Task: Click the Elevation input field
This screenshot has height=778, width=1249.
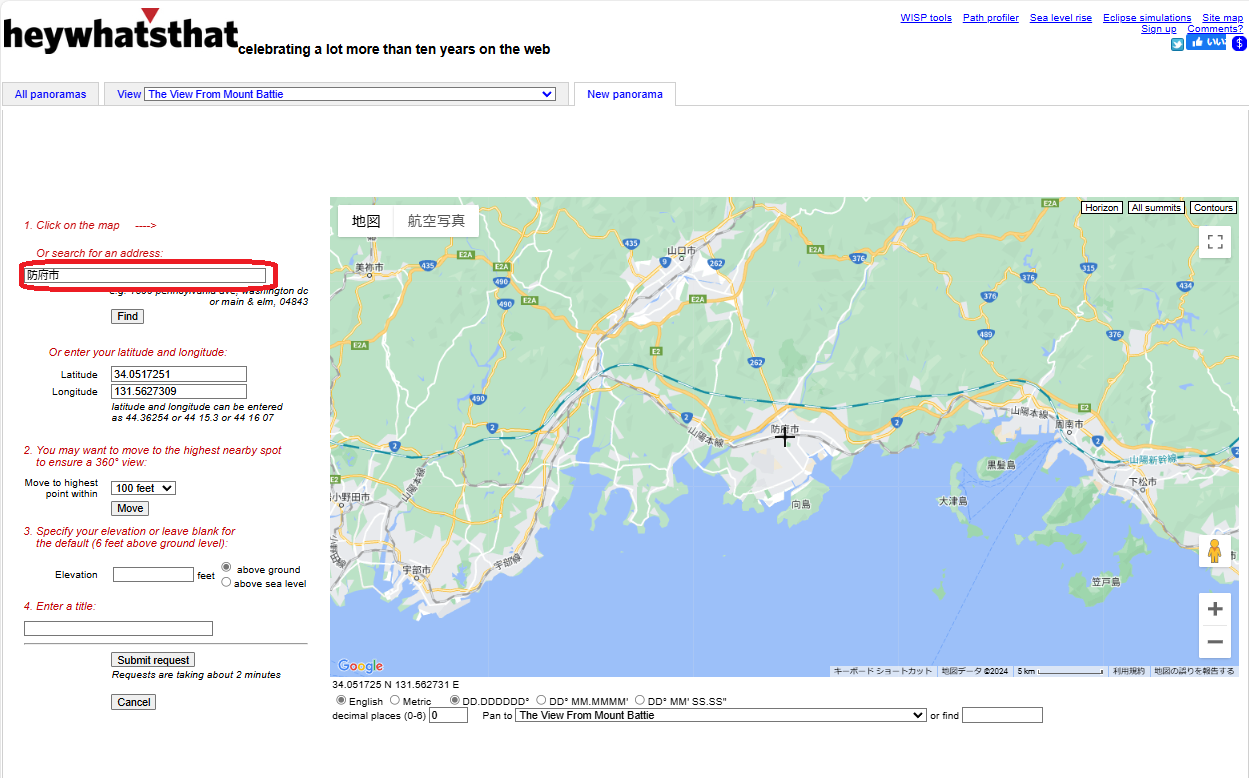Action: pyautogui.click(x=153, y=575)
